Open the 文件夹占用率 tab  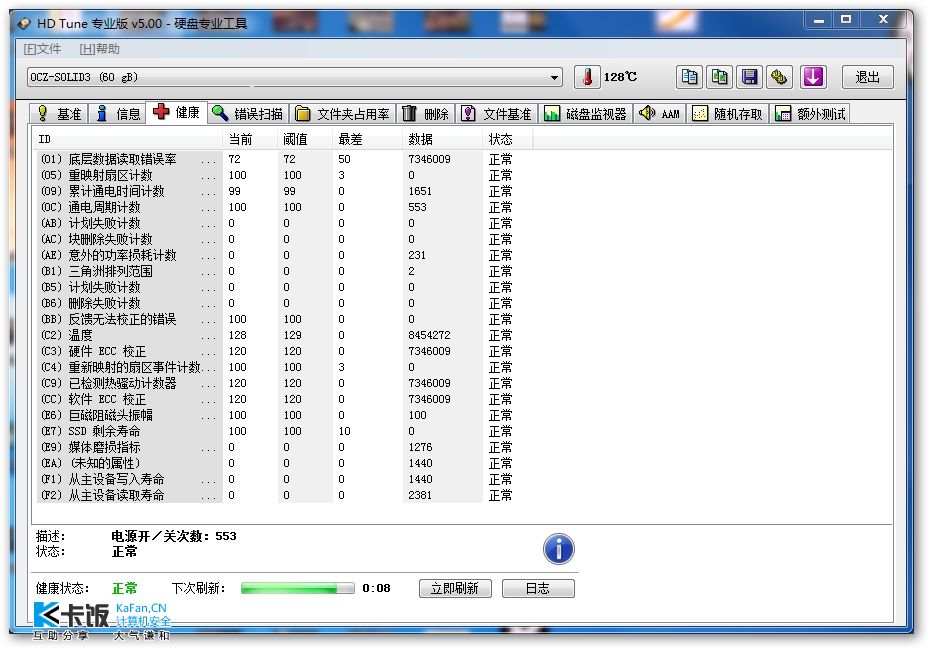[x=343, y=114]
